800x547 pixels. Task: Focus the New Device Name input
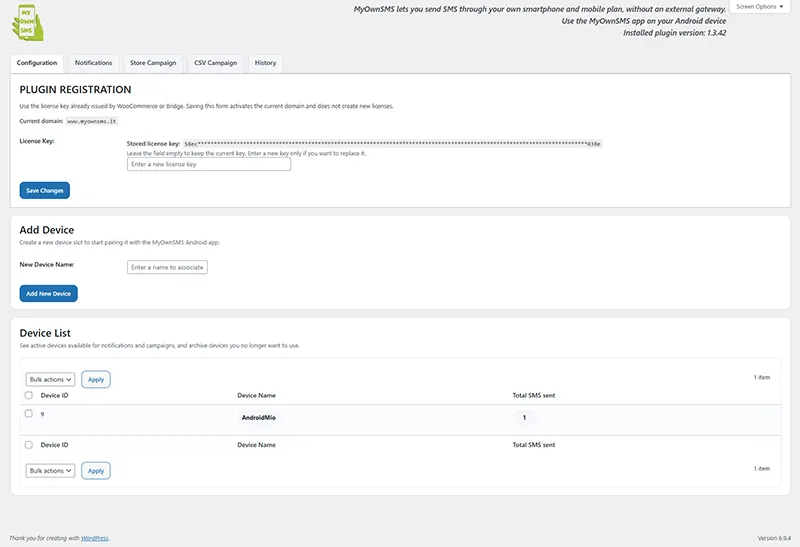(167, 267)
